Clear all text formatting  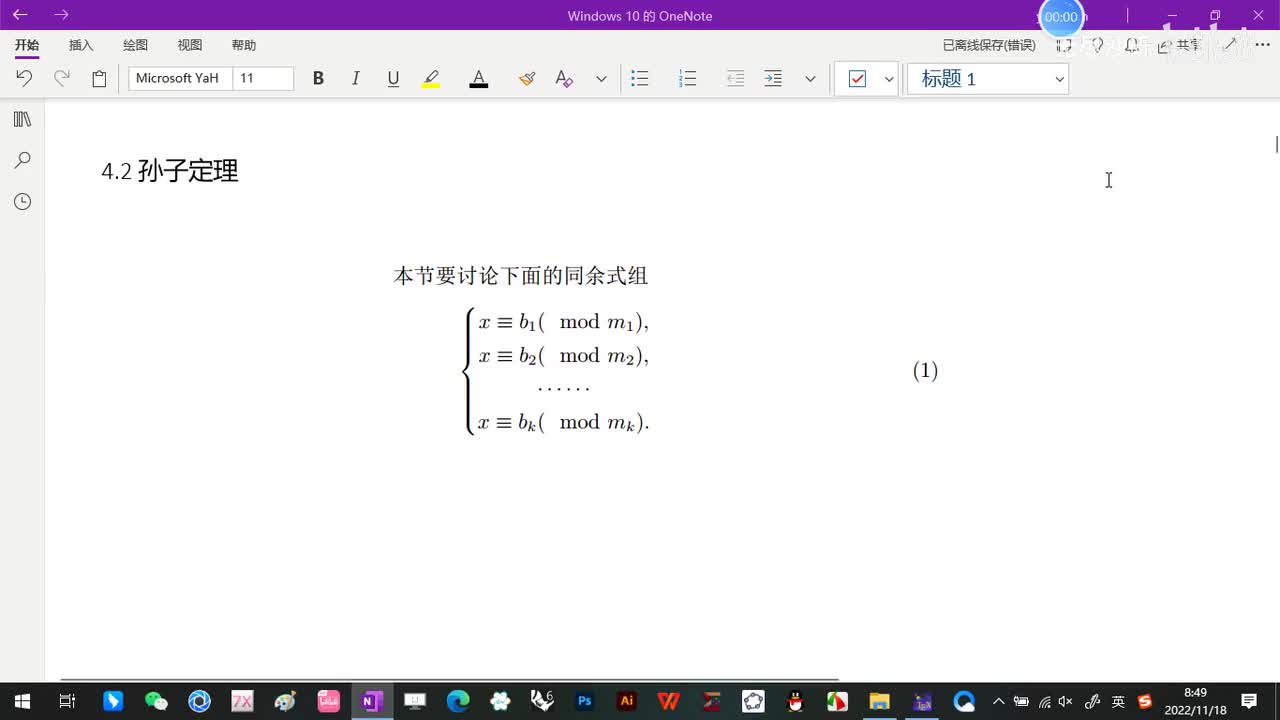click(564, 78)
